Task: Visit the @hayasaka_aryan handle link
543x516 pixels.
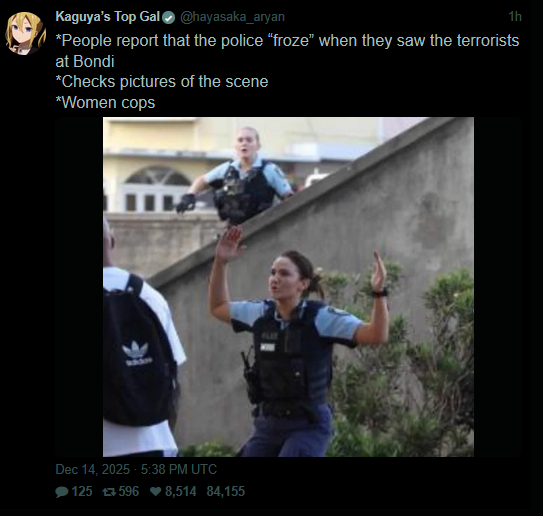Action: point(232,17)
